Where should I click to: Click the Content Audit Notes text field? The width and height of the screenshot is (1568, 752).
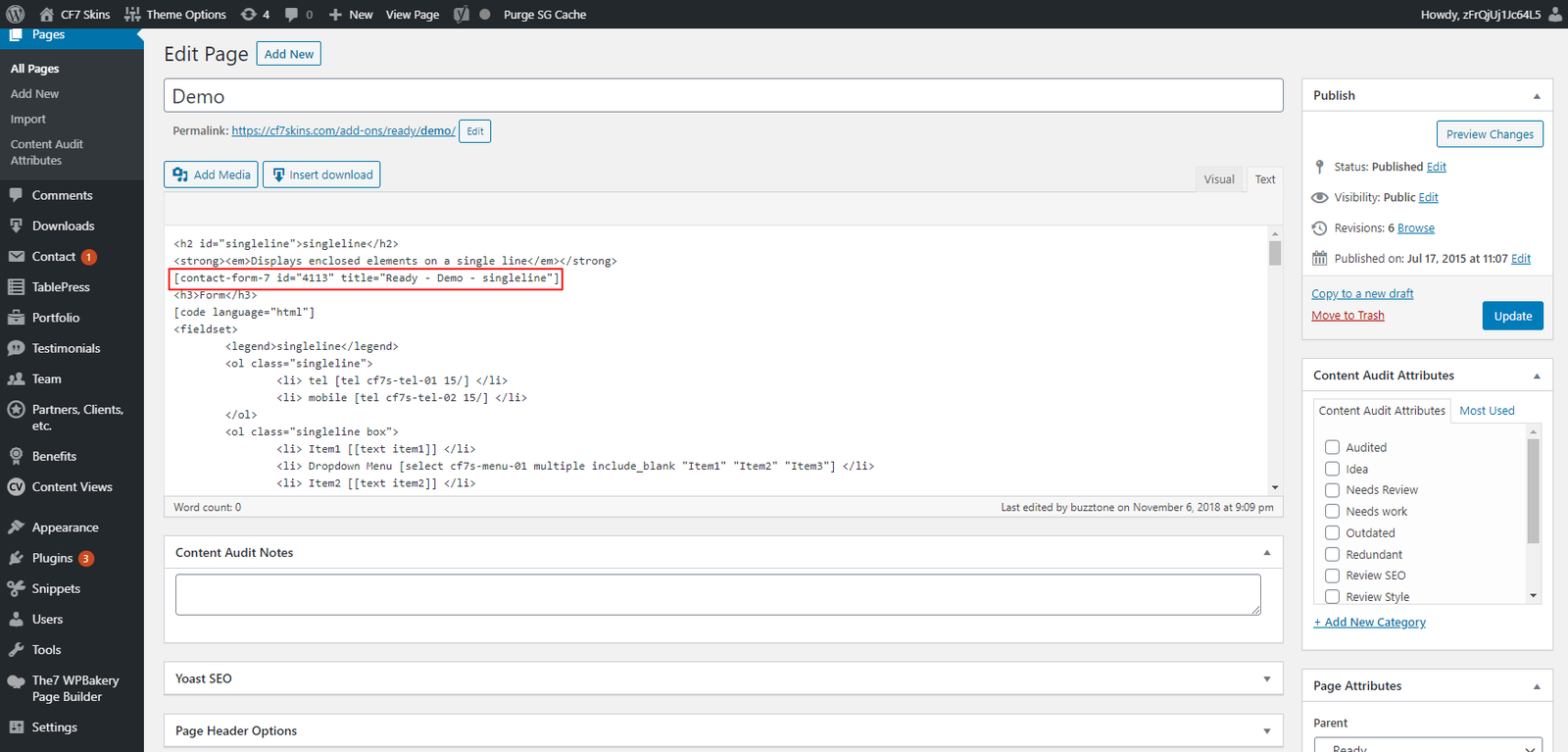717,595
